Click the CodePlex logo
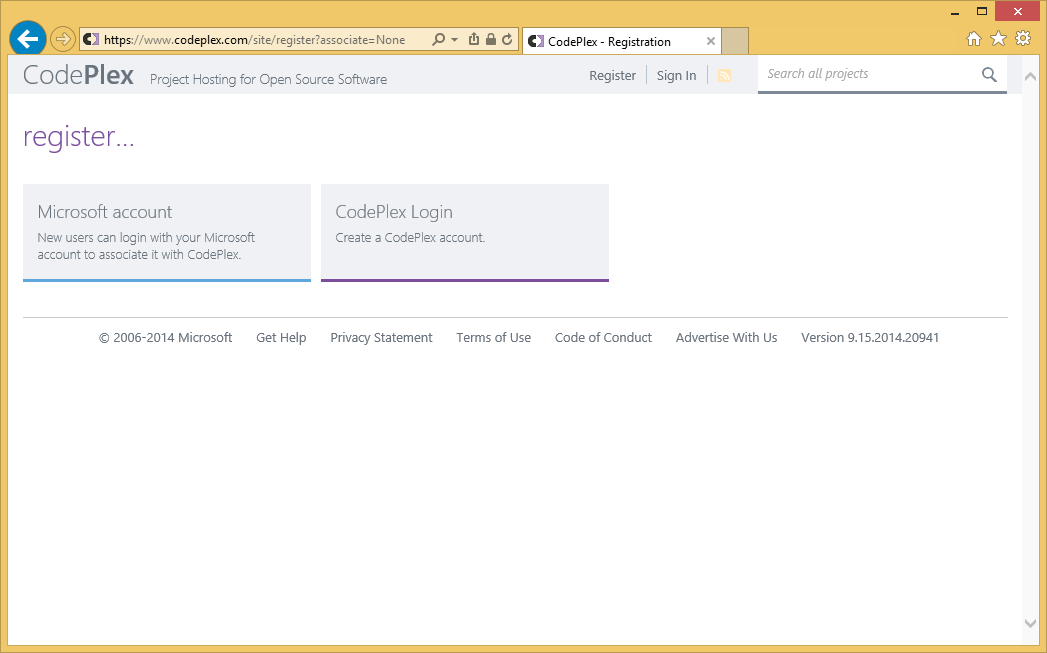This screenshot has height=653, width=1047. tap(78, 75)
